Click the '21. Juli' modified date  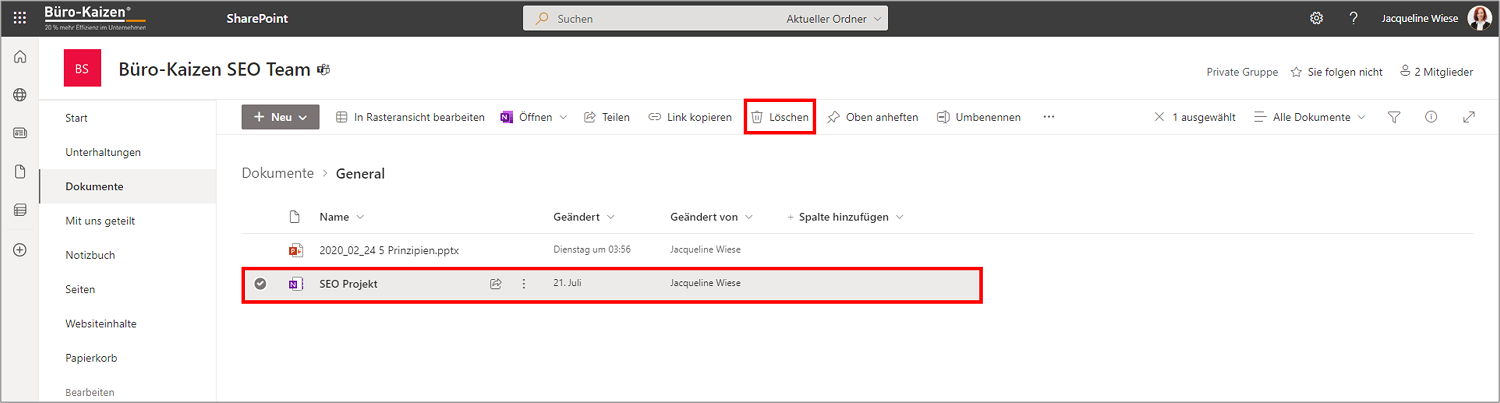tap(567, 284)
